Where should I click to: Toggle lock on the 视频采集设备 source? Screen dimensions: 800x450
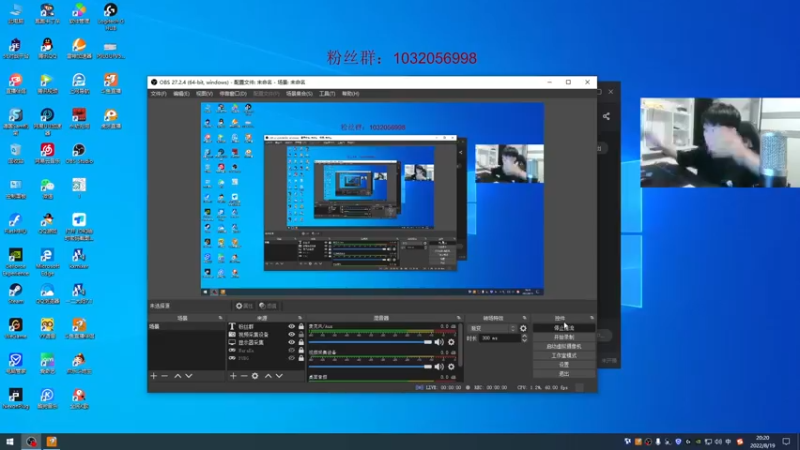click(x=301, y=335)
